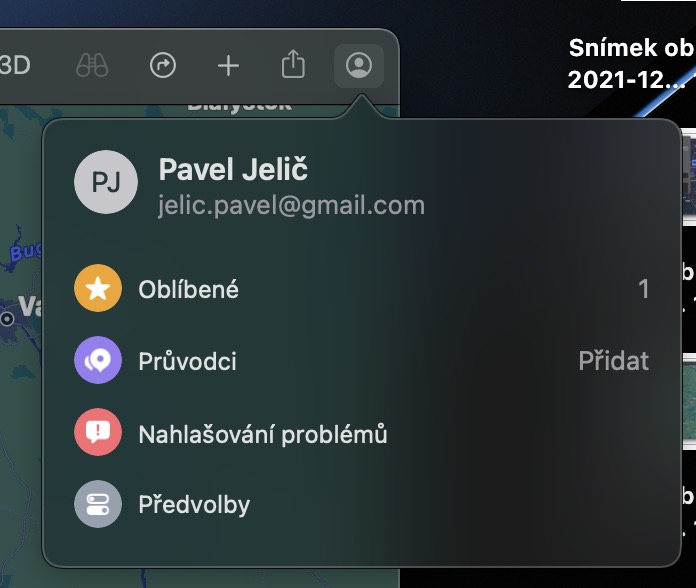
Task: Click the plus add button
Action: click(x=228, y=66)
